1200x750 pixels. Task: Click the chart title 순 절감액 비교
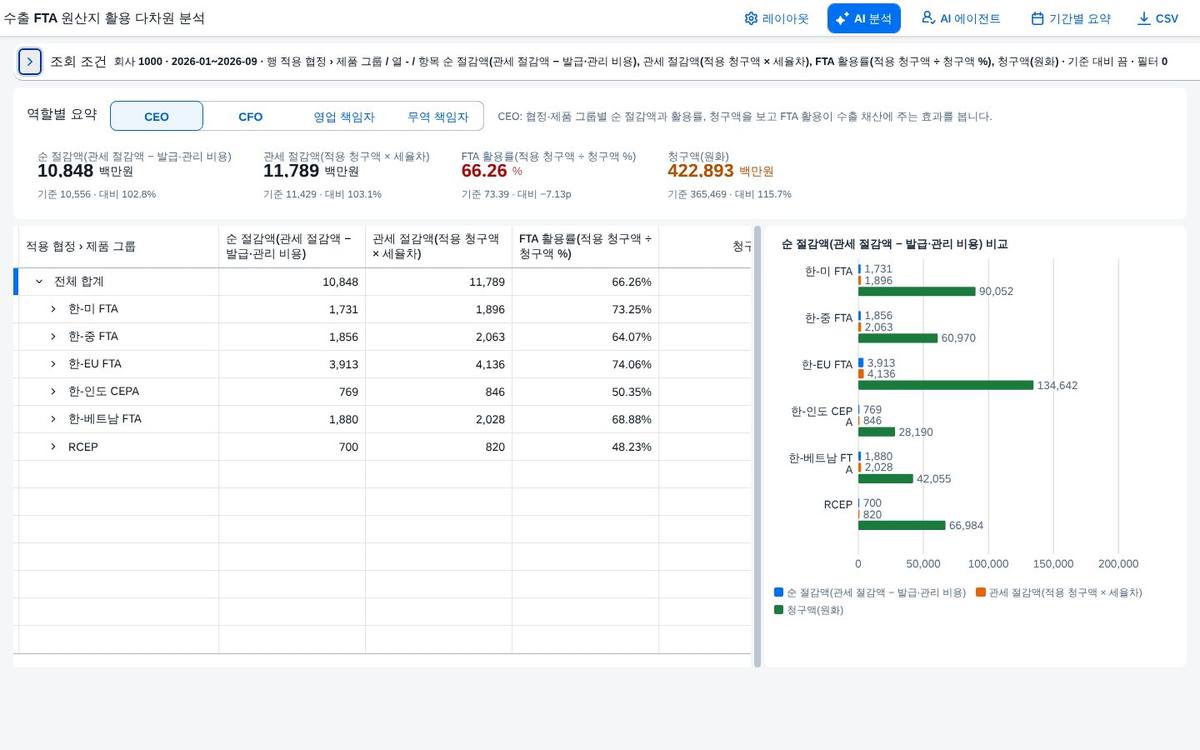coord(894,244)
